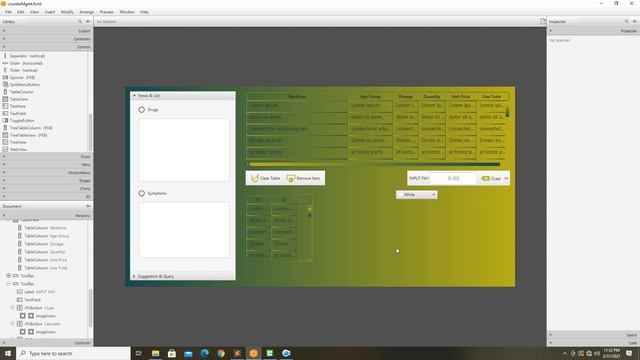
Task: Open File Explorer from the taskbar
Action: point(156,353)
